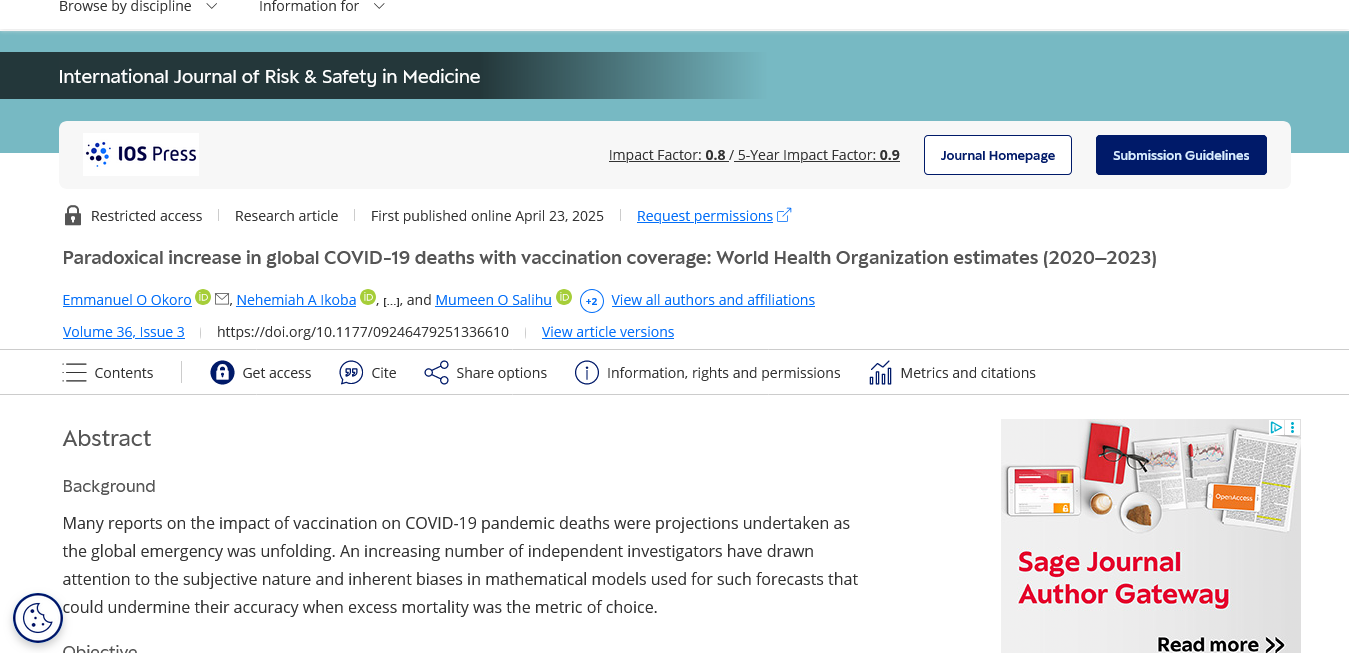1349x653 pixels.
Task: Click View all authors and affiliations
Action: [713, 300]
